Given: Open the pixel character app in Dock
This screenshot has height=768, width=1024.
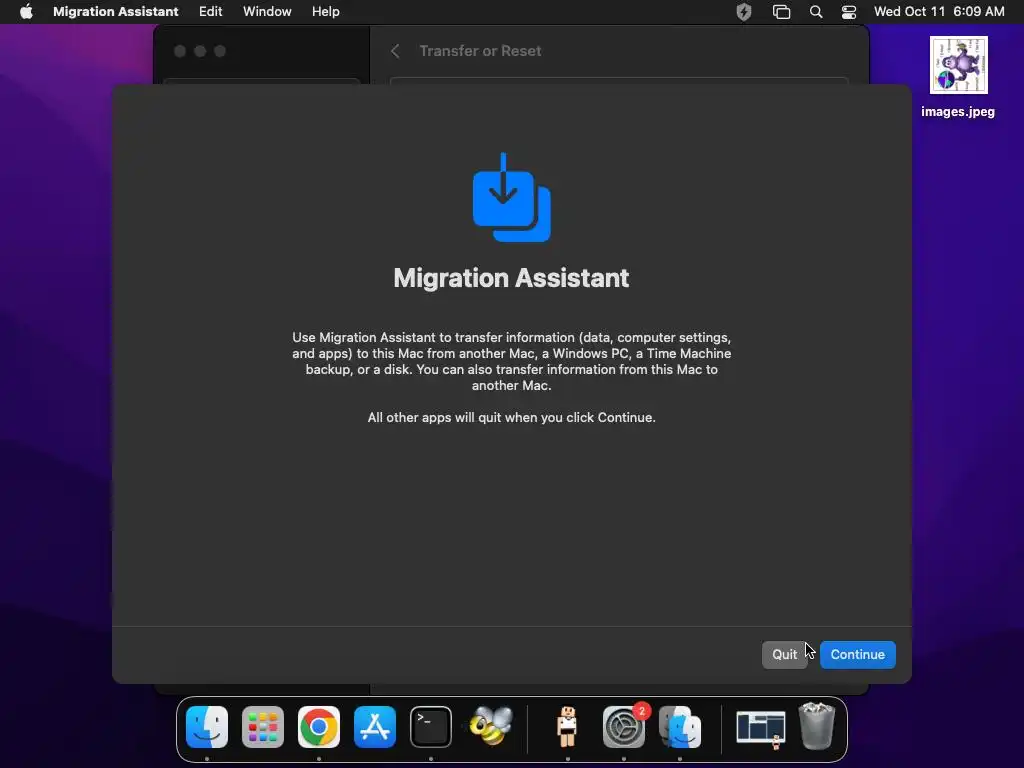Looking at the screenshot, I should click(567, 726).
